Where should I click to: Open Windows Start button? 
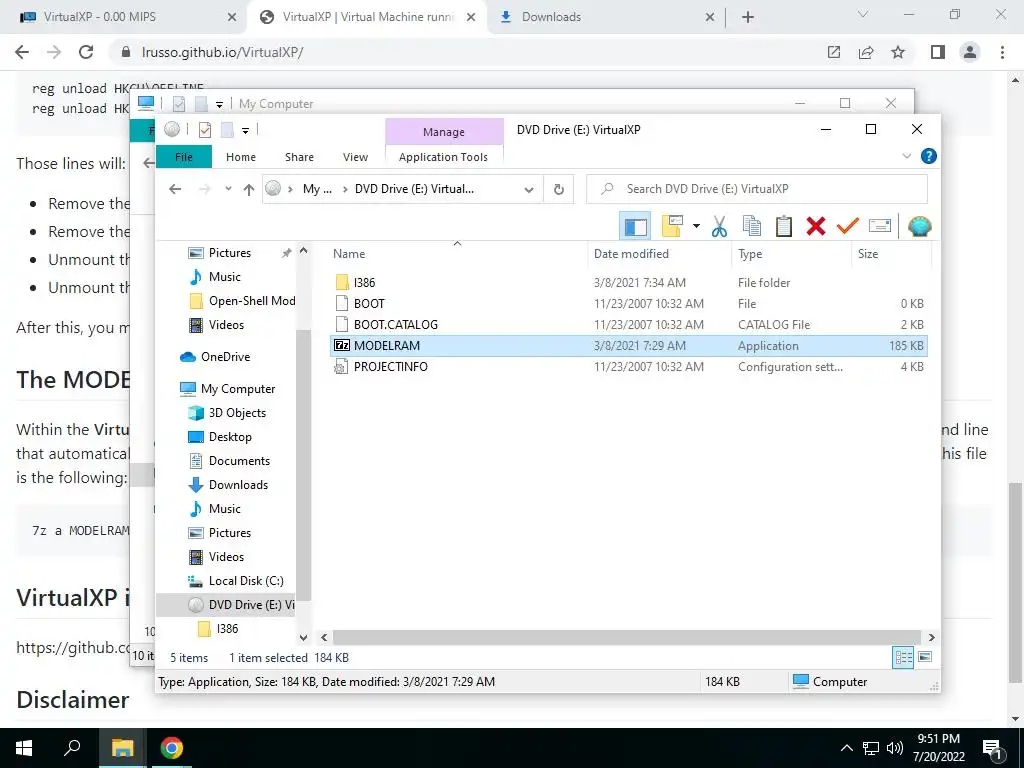[x=24, y=748]
